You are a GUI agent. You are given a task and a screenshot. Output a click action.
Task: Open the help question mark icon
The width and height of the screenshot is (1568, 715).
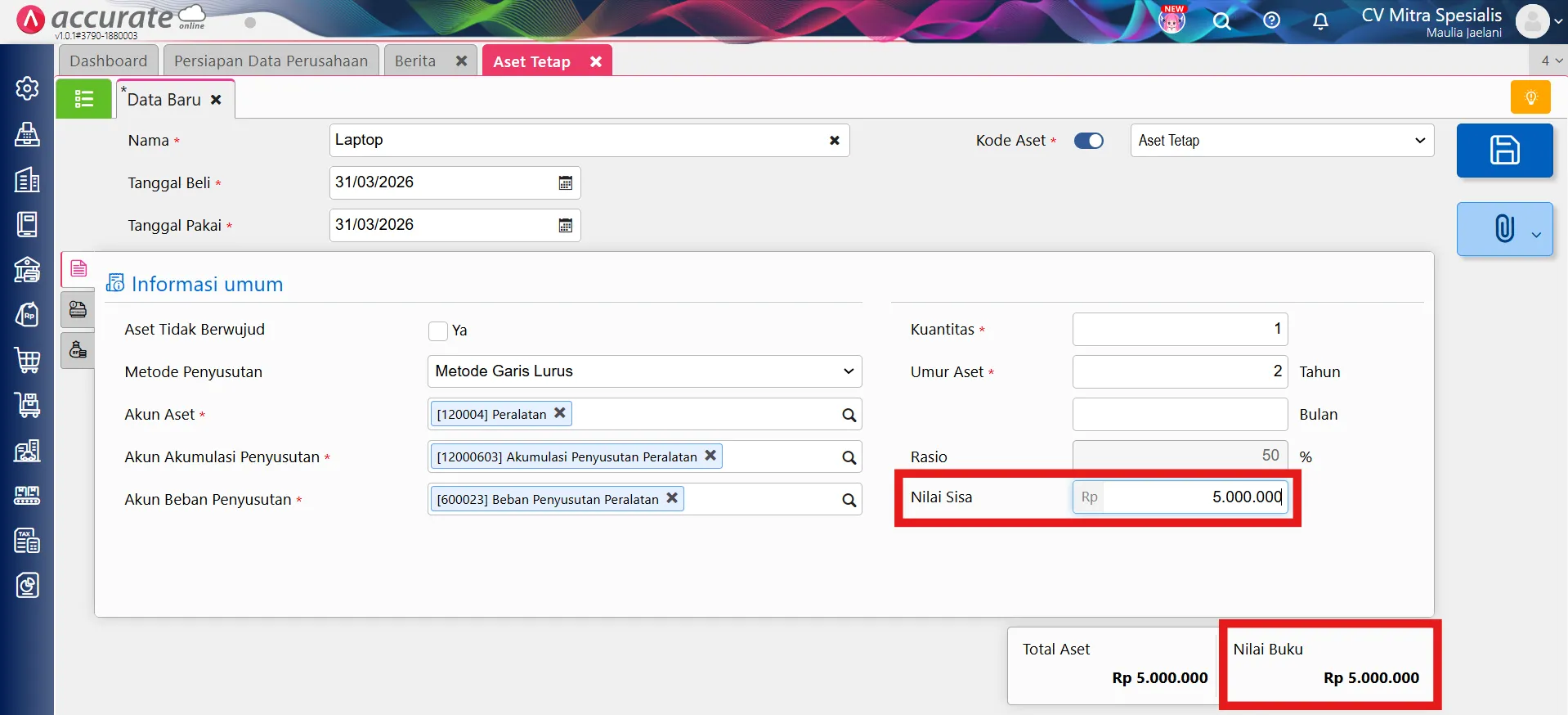point(1271,20)
